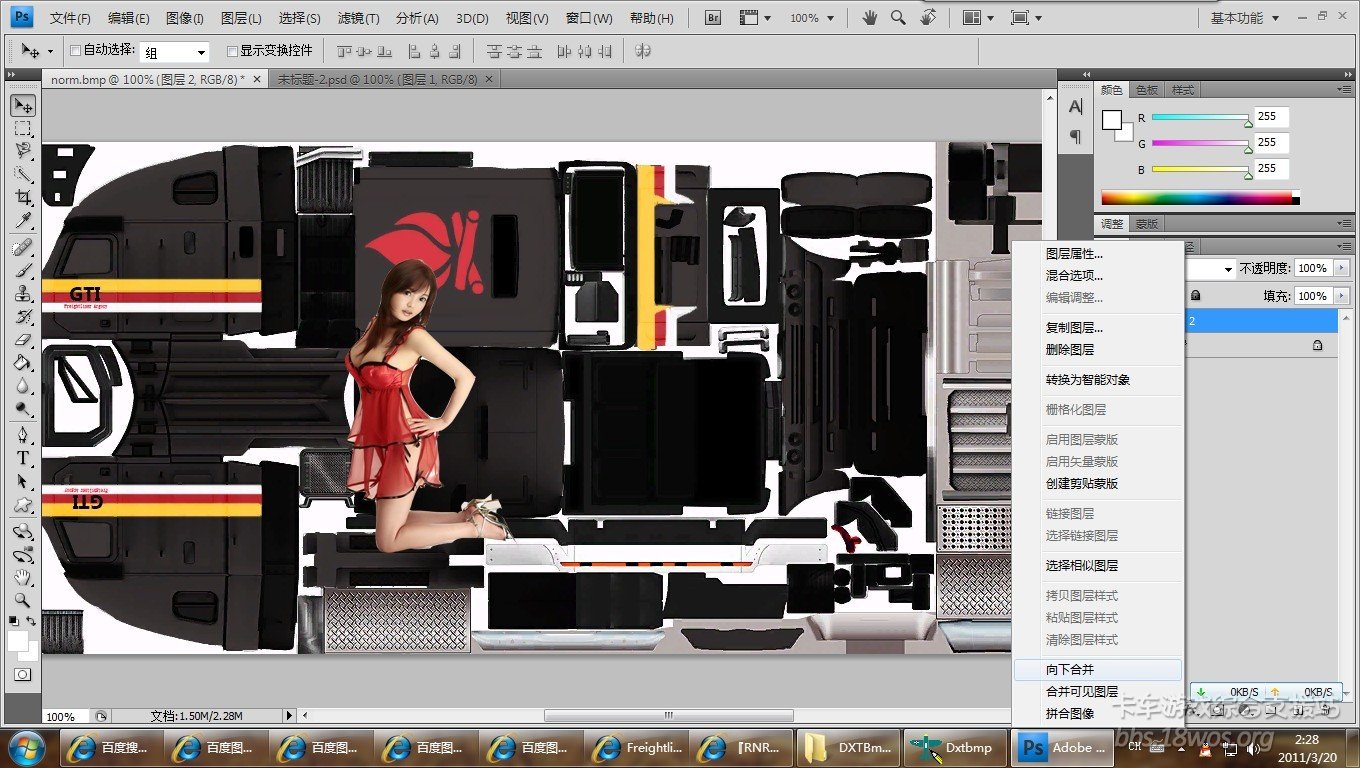Activate the Pen tool
1360x768 pixels.
(23, 435)
